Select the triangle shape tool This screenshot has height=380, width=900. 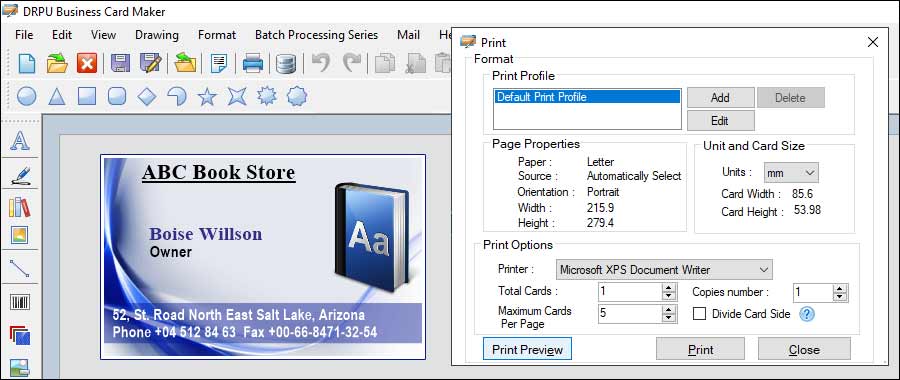click(56, 96)
